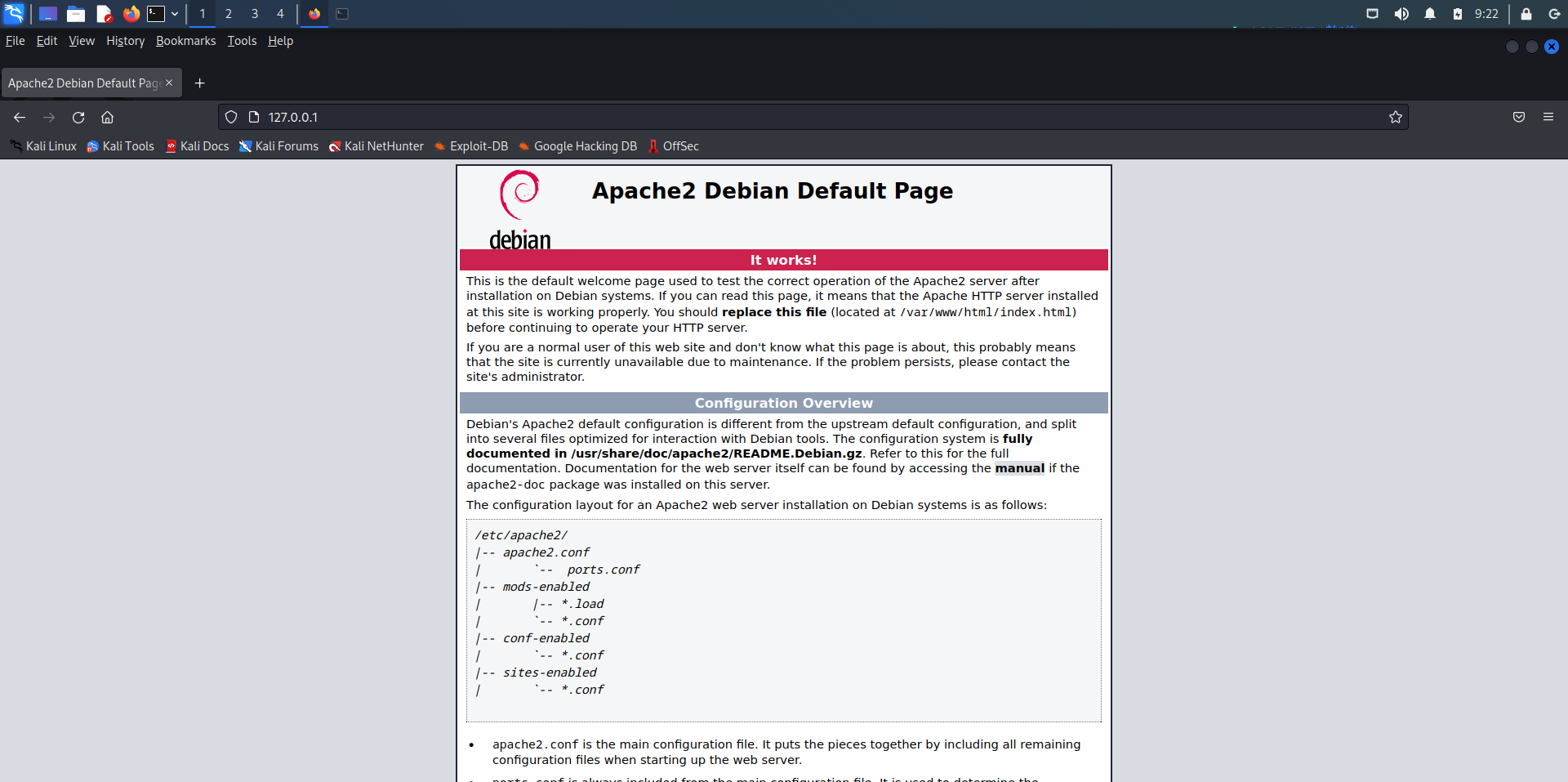The width and height of the screenshot is (1568, 782).
Task: Show site information page icon
Action: [x=254, y=118]
